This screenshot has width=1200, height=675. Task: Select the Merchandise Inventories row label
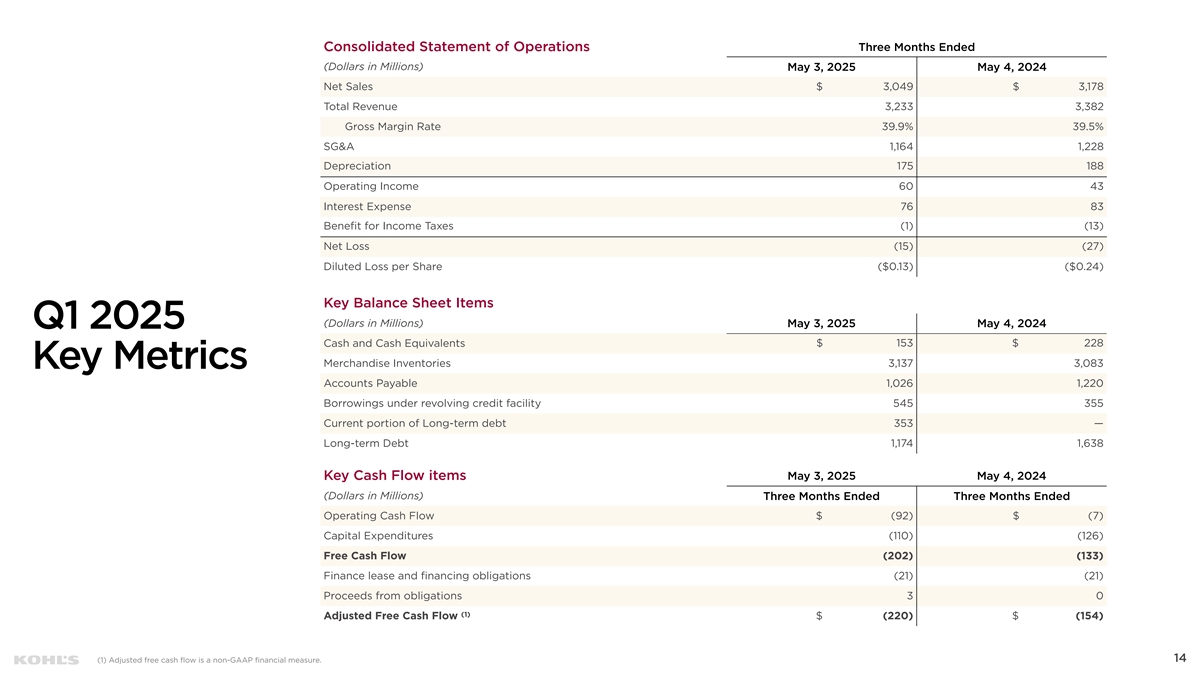(387, 363)
